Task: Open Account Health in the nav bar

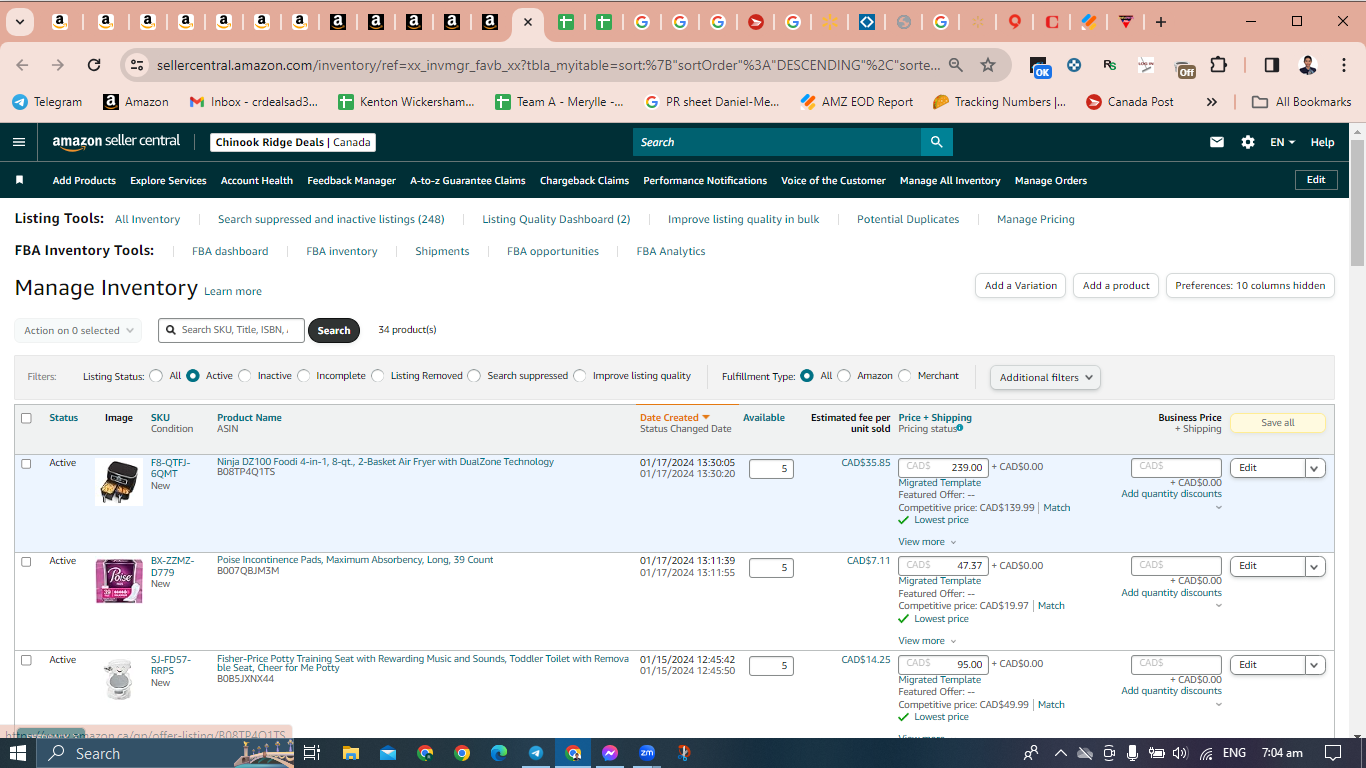Action: coord(257,181)
